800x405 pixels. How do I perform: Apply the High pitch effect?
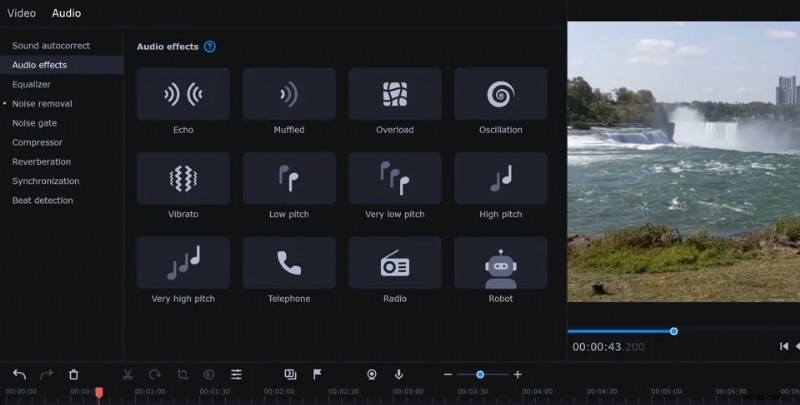[x=501, y=179]
